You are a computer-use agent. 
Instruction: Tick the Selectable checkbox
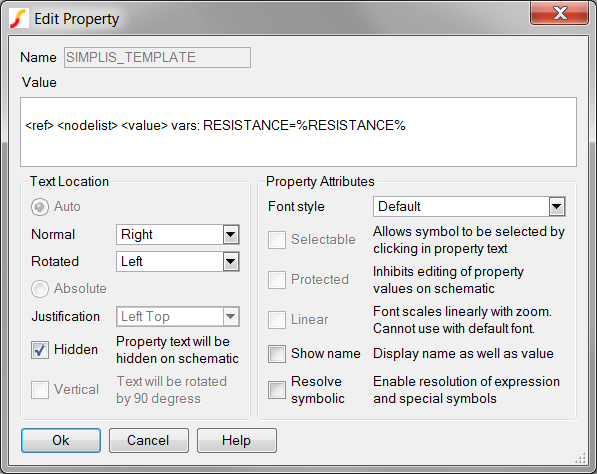click(277, 240)
